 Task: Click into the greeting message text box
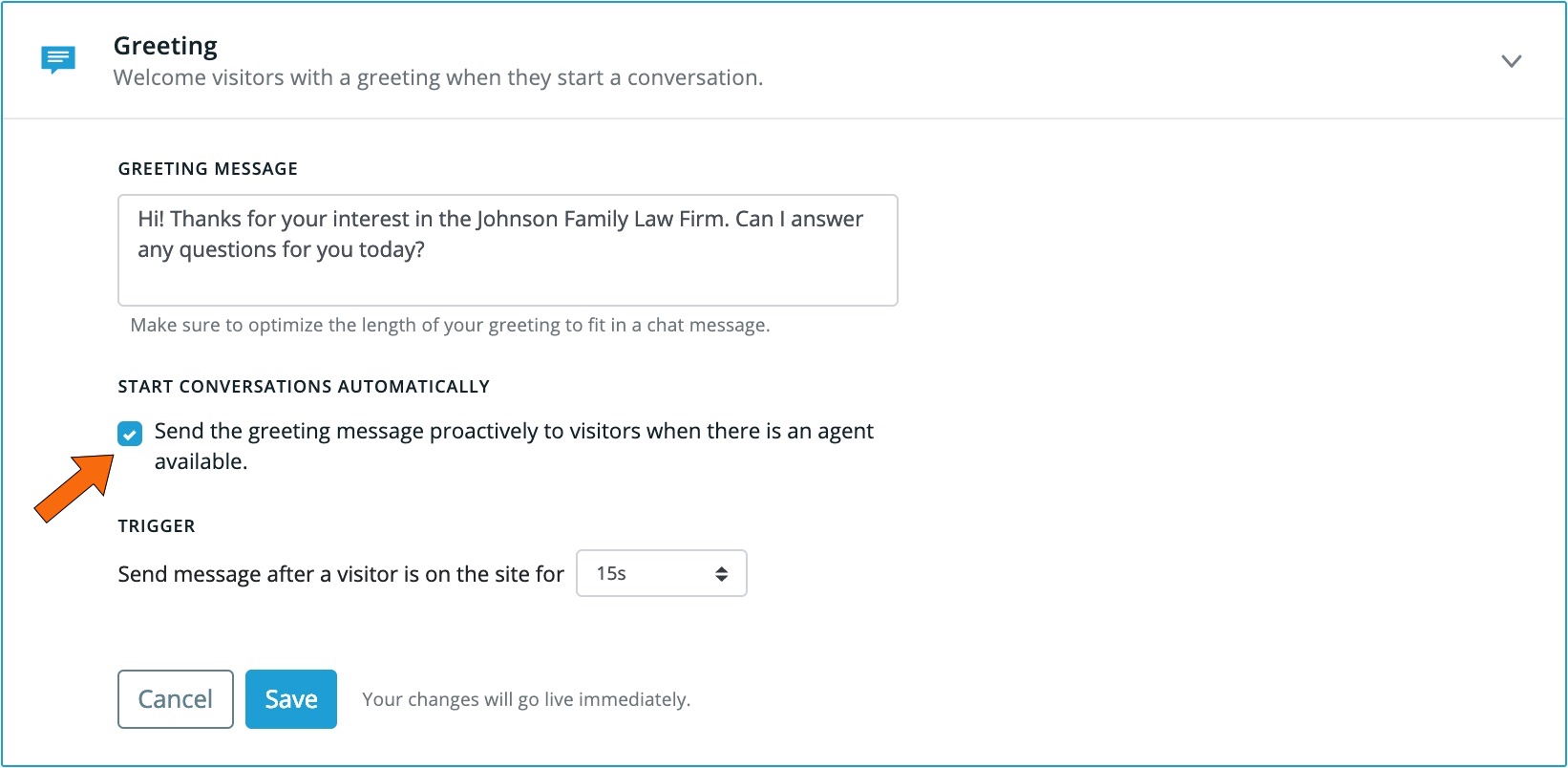coord(508,250)
